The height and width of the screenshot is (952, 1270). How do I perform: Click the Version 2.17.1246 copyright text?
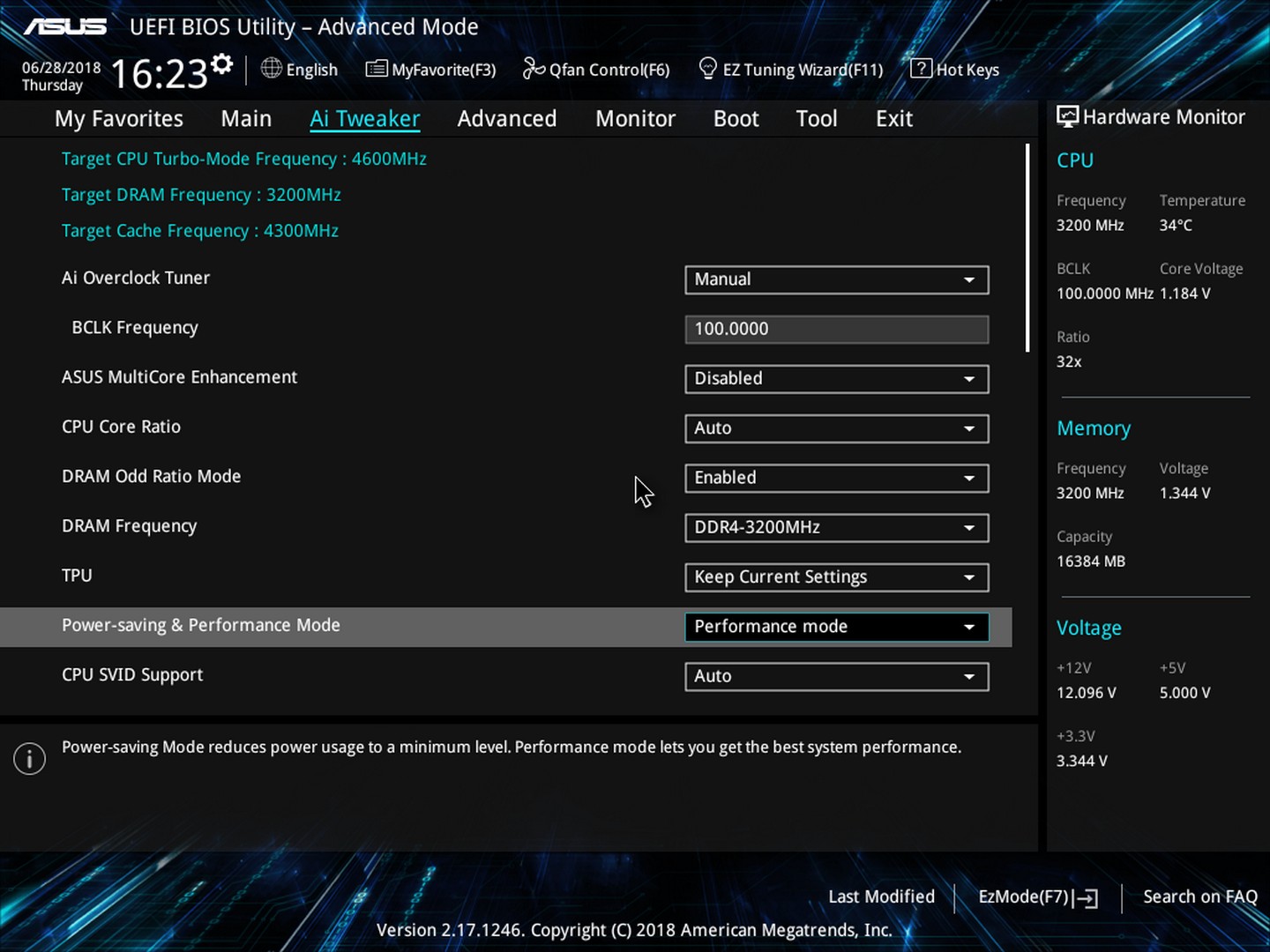point(634,931)
